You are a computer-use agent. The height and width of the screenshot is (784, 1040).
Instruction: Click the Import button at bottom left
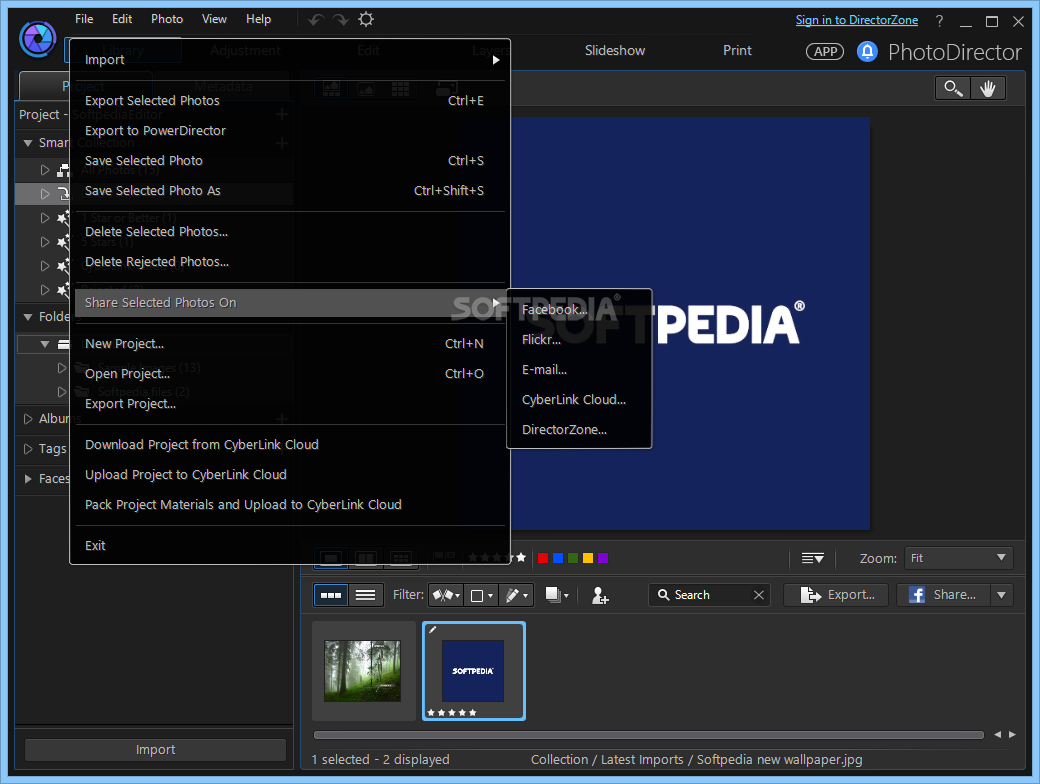coord(155,750)
